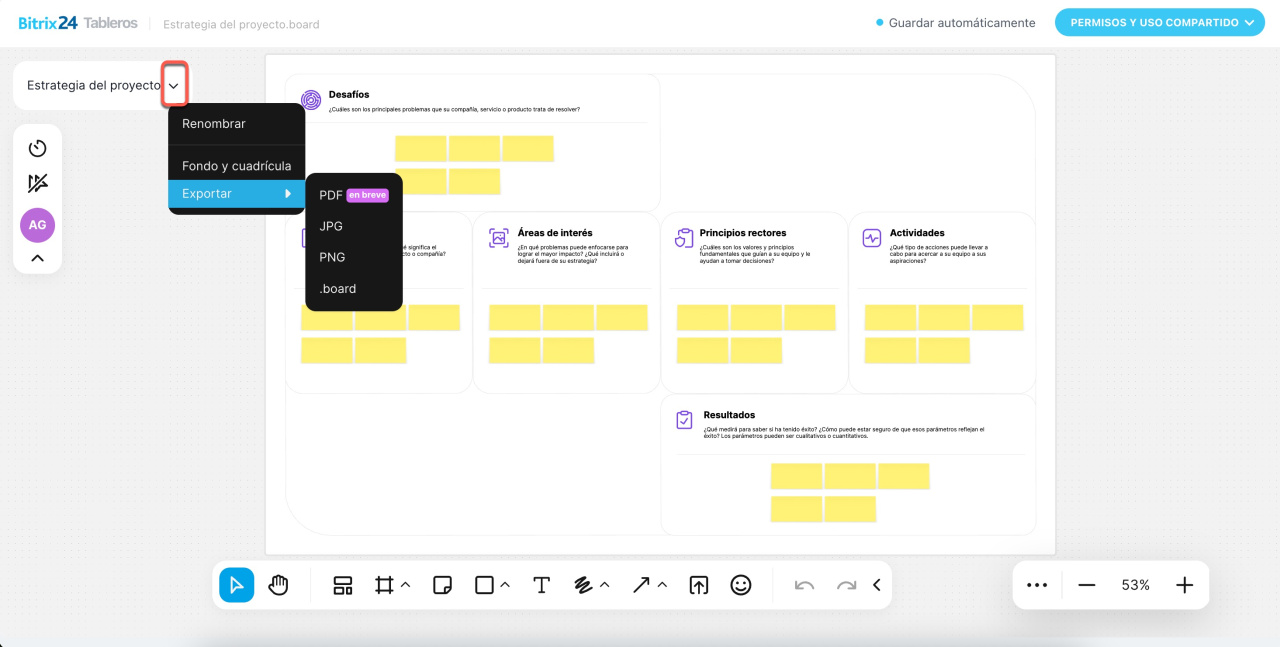This screenshot has width=1280, height=647.
Task: Open the three-dot more options menu
Action: click(1037, 585)
